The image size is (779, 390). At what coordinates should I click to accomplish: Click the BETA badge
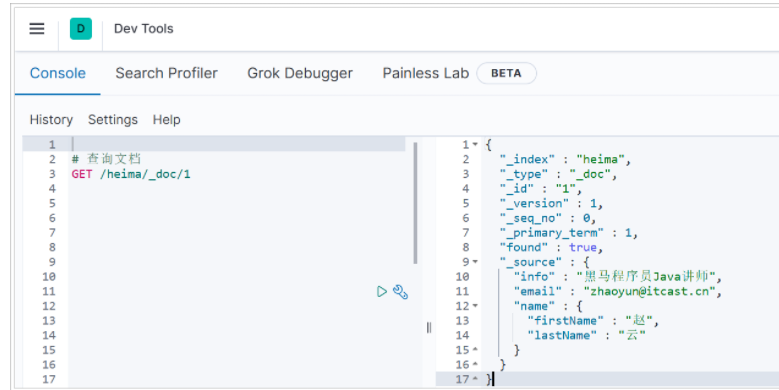pos(506,73)
